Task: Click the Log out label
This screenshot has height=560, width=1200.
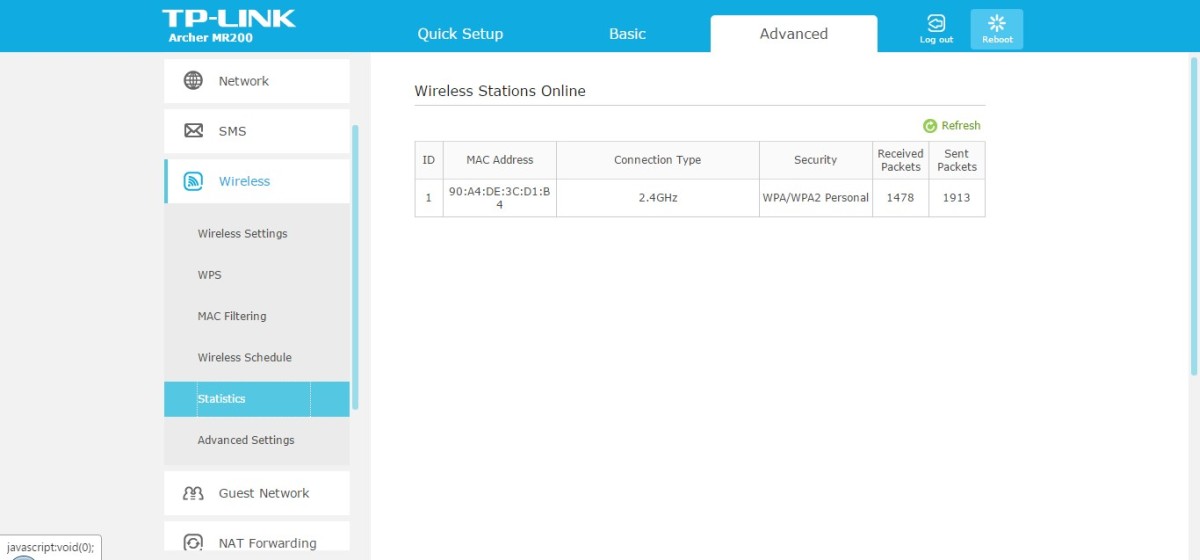Action: [936, 40]
